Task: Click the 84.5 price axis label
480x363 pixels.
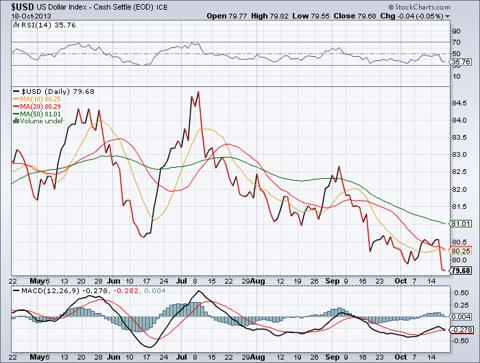Action: pyautogui.click(x=460, y=103)
